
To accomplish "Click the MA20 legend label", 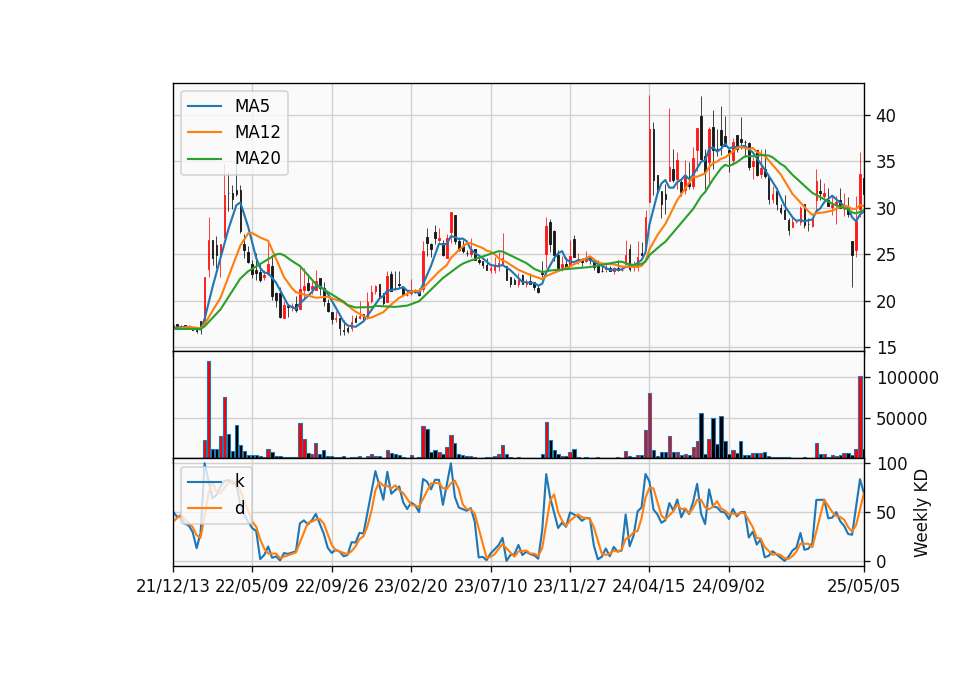I will 257,158.
